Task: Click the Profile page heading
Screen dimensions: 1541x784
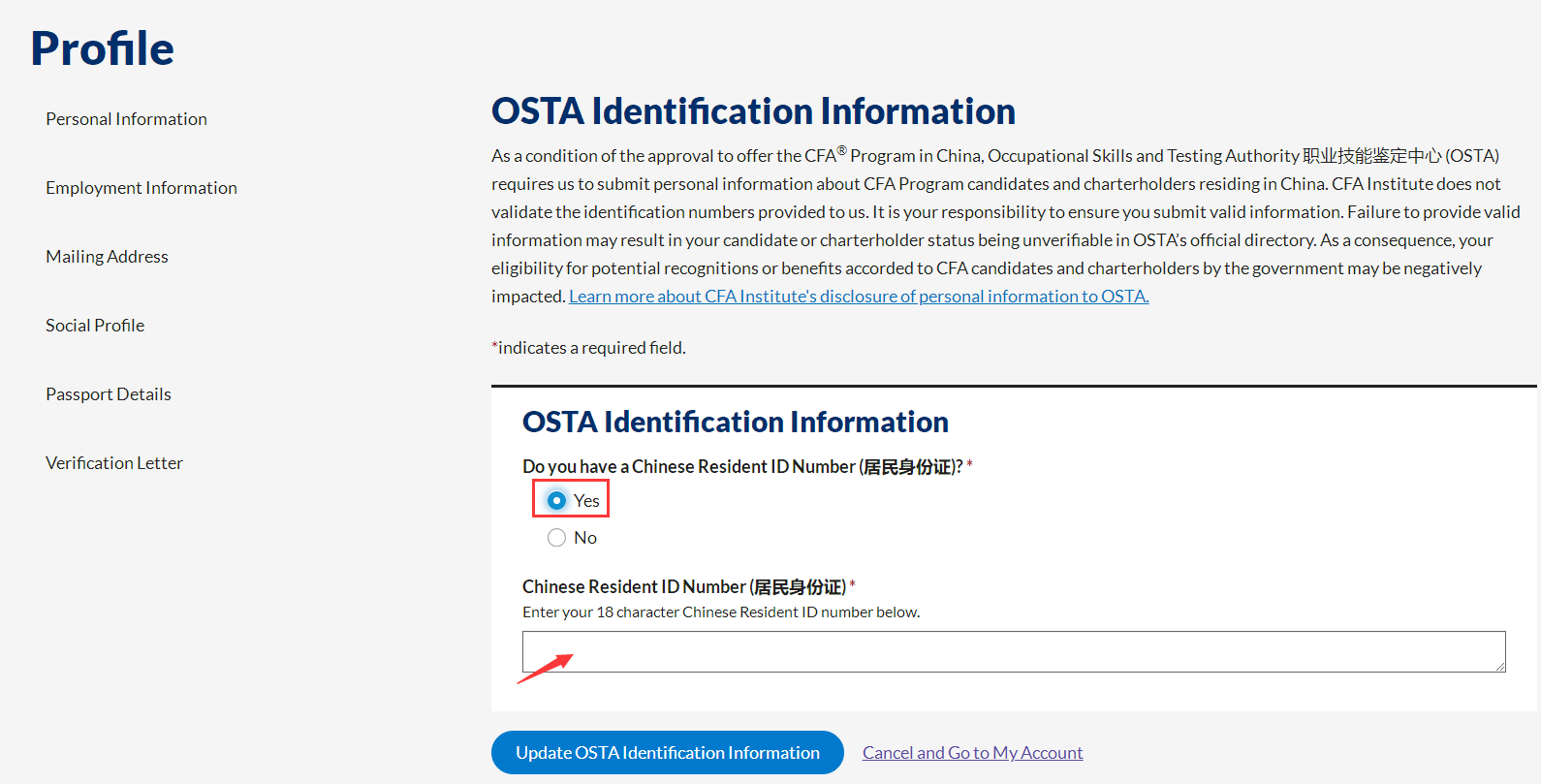Action: pyautogui.click(x=103, y=48)
